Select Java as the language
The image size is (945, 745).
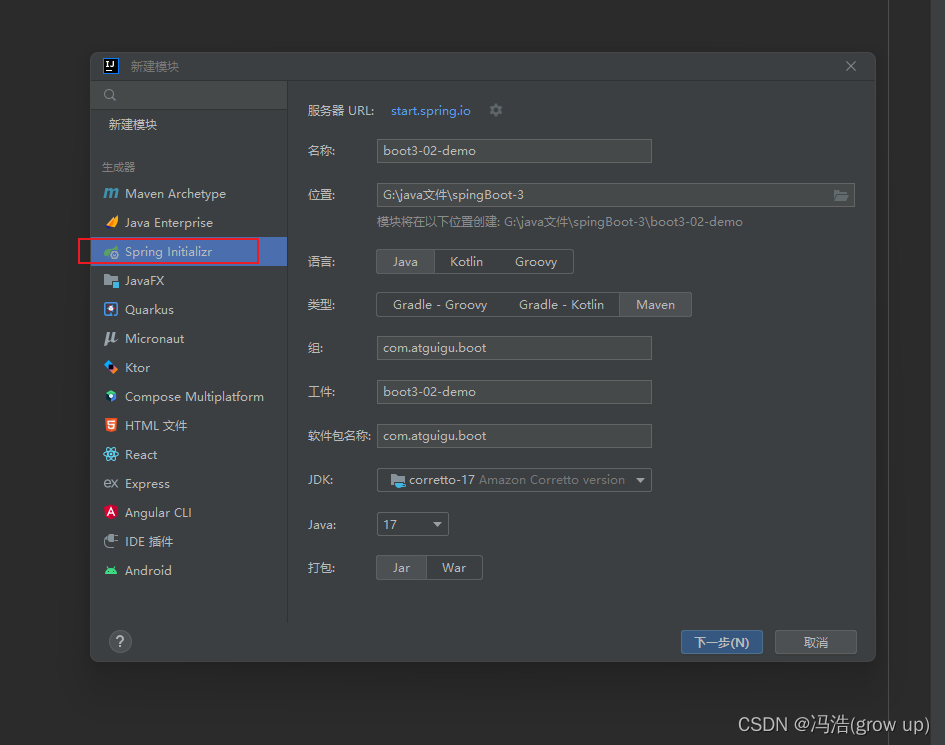click(x=405, y=262)
